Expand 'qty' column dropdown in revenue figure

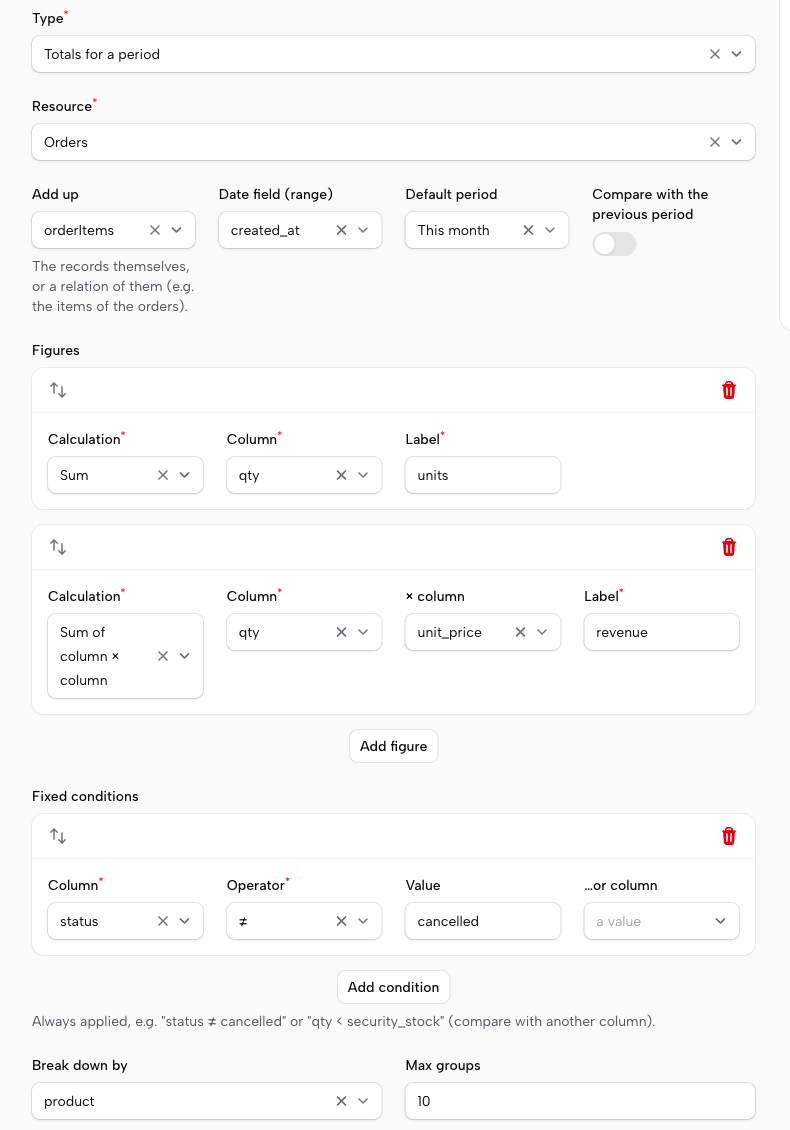coord(363,632)
